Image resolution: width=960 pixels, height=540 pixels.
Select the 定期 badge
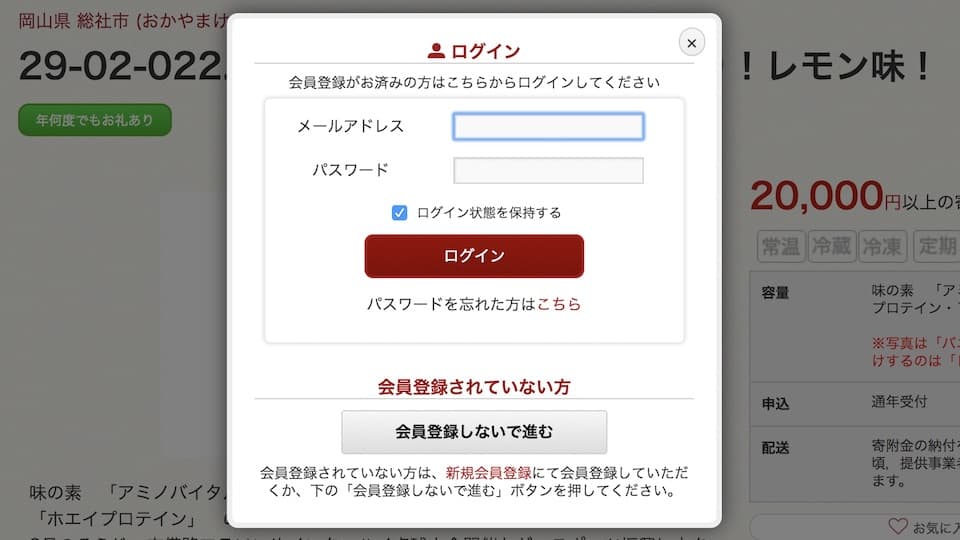click(937, 247)
